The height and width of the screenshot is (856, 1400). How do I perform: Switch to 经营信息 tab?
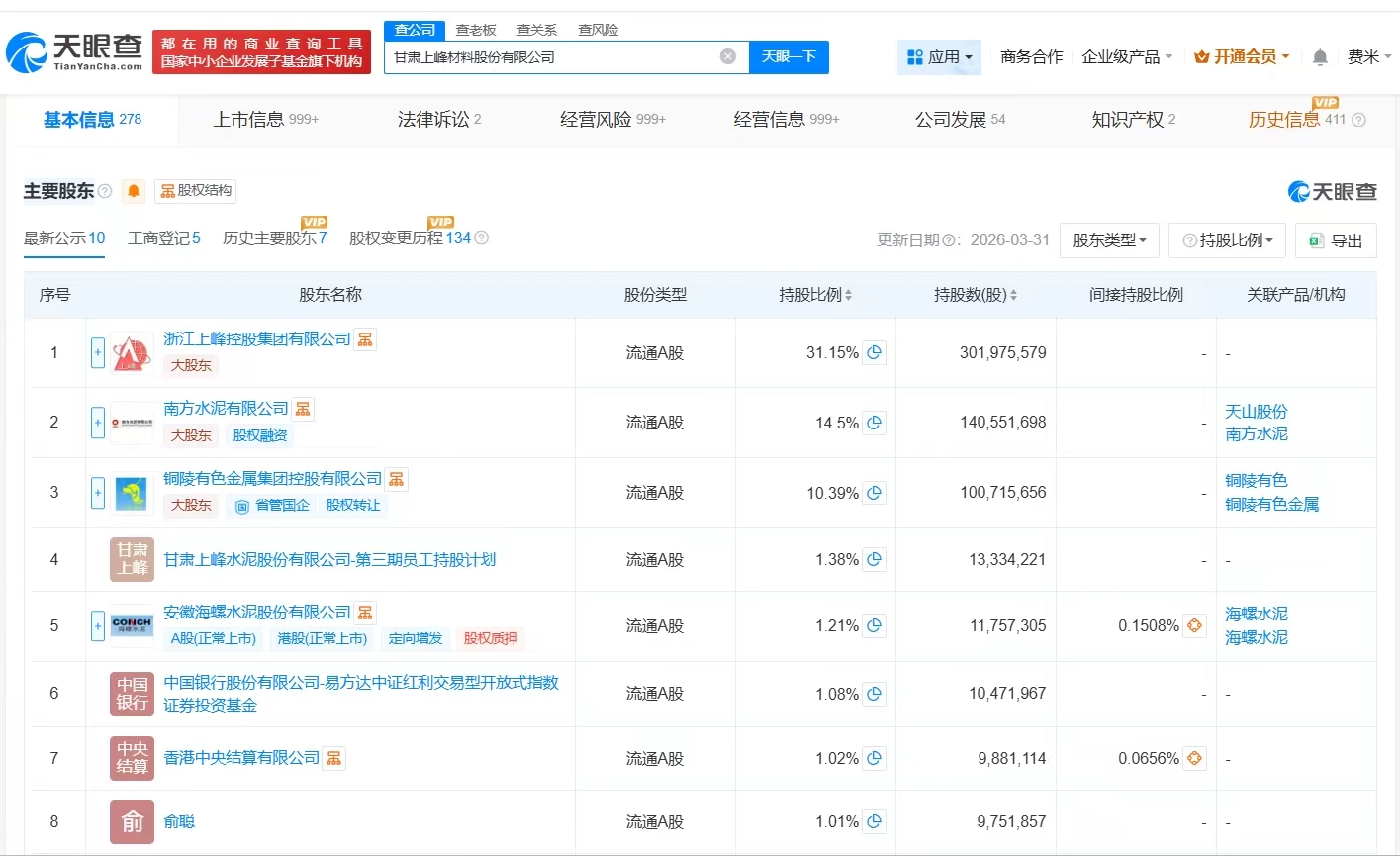click(787, 120)
